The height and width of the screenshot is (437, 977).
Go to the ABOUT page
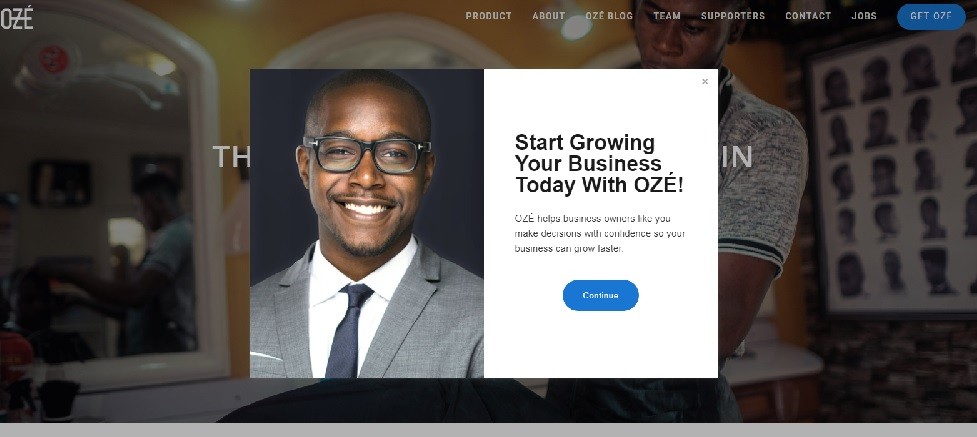(x=548, y=16)
